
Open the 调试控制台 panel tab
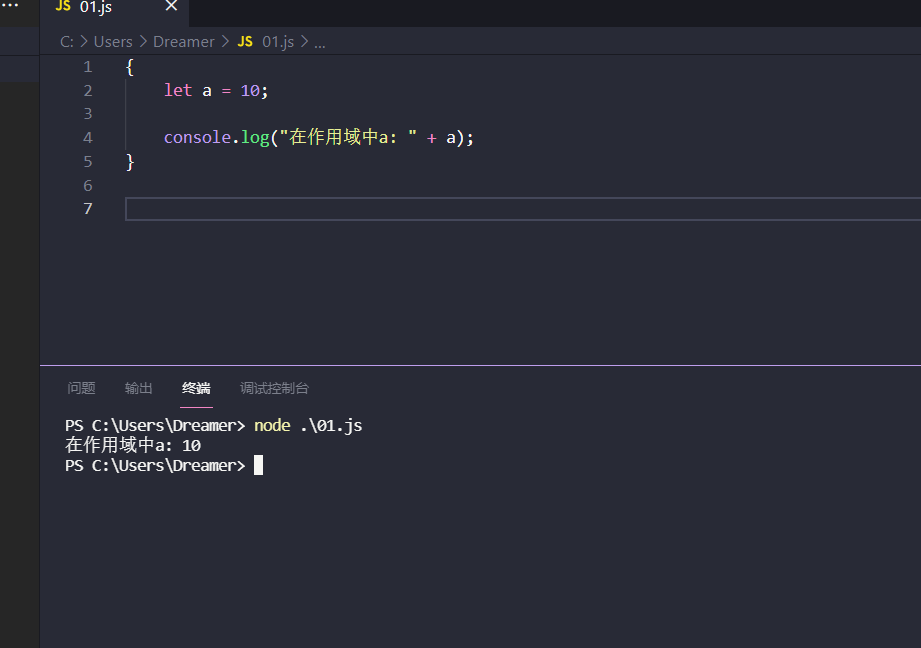pyautogui.click(x=274, y=388)
